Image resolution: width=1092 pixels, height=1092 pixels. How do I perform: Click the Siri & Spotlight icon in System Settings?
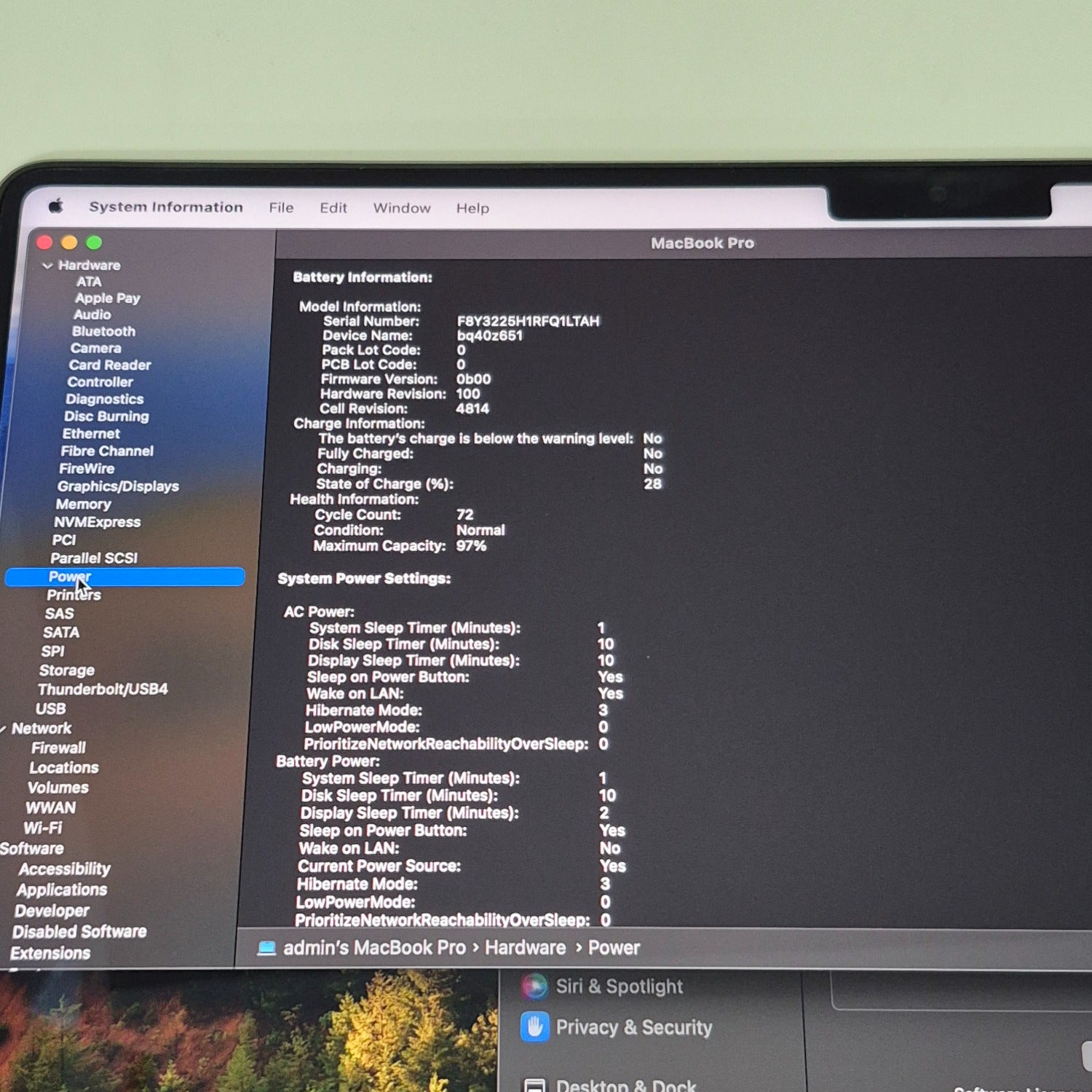(534, 986)
